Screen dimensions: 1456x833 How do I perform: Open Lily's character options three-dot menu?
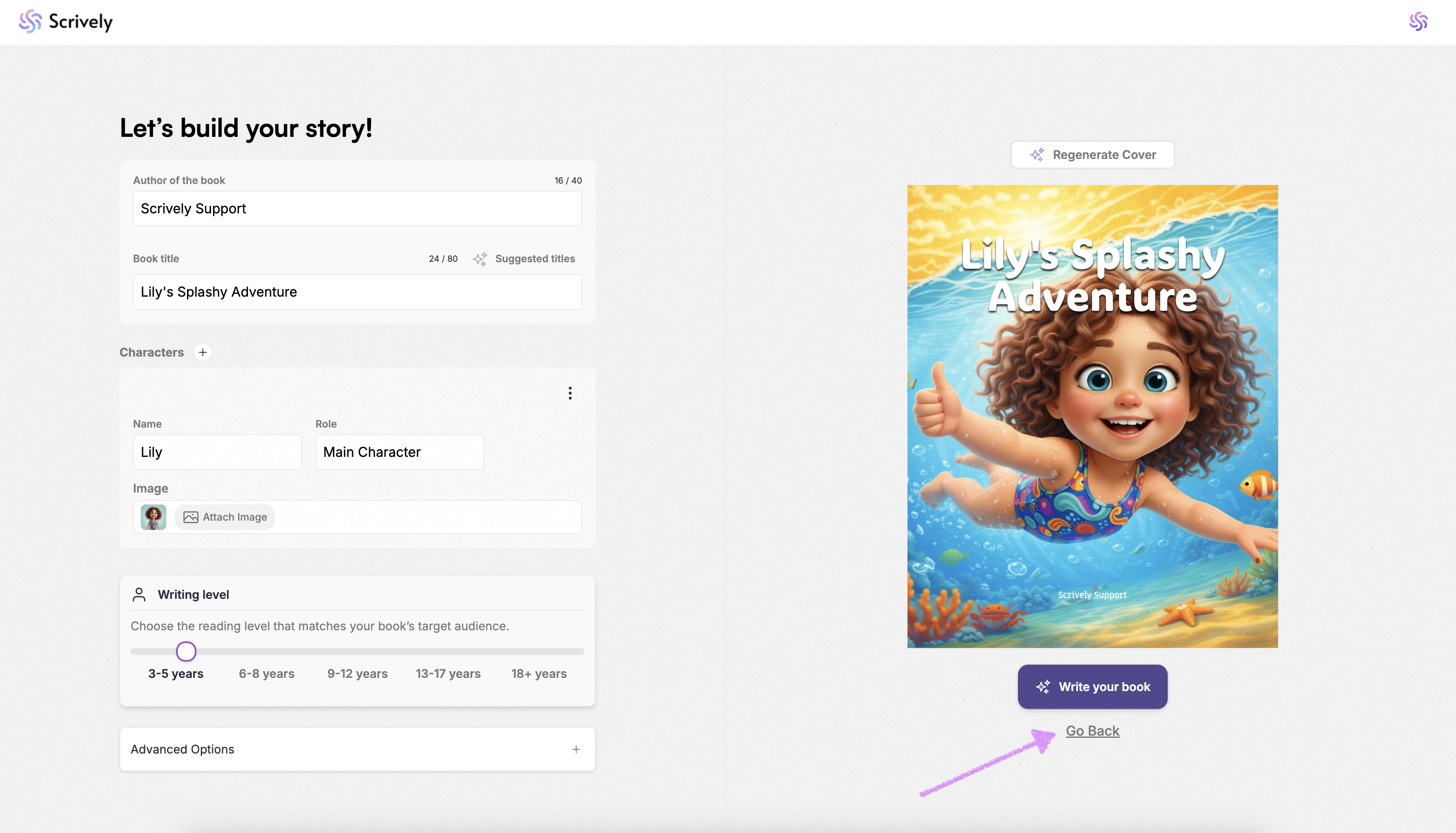569,393
